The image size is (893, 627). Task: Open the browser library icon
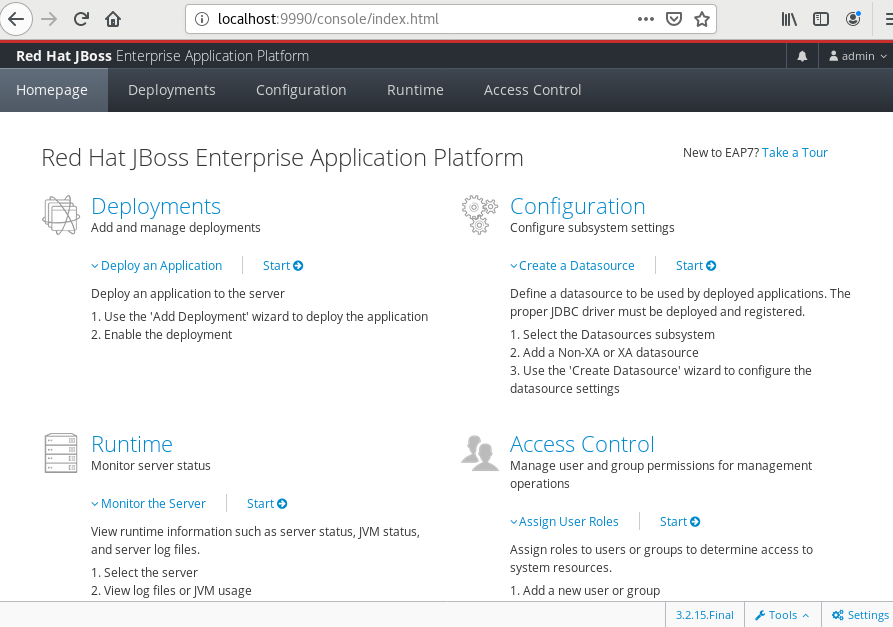789,18
